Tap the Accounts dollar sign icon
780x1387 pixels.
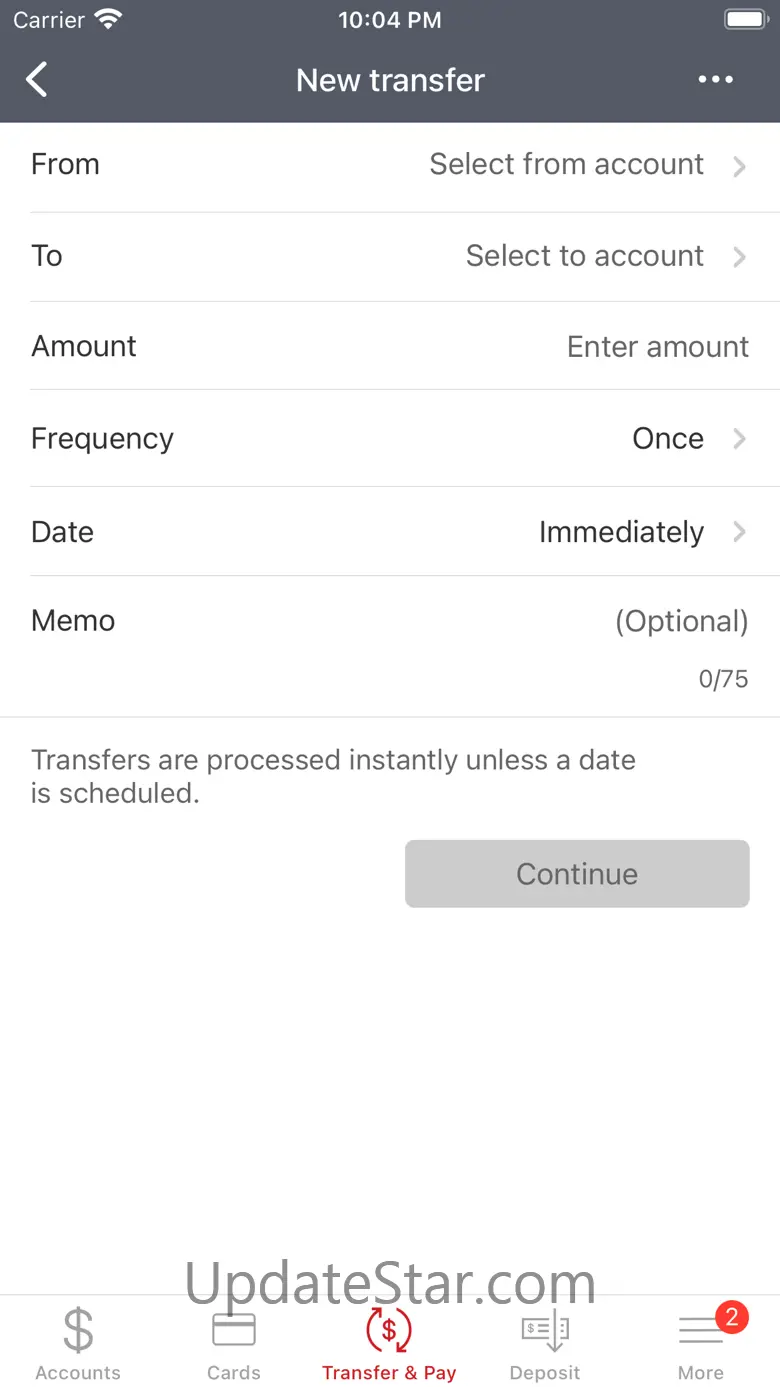(x=78, y=1331)
